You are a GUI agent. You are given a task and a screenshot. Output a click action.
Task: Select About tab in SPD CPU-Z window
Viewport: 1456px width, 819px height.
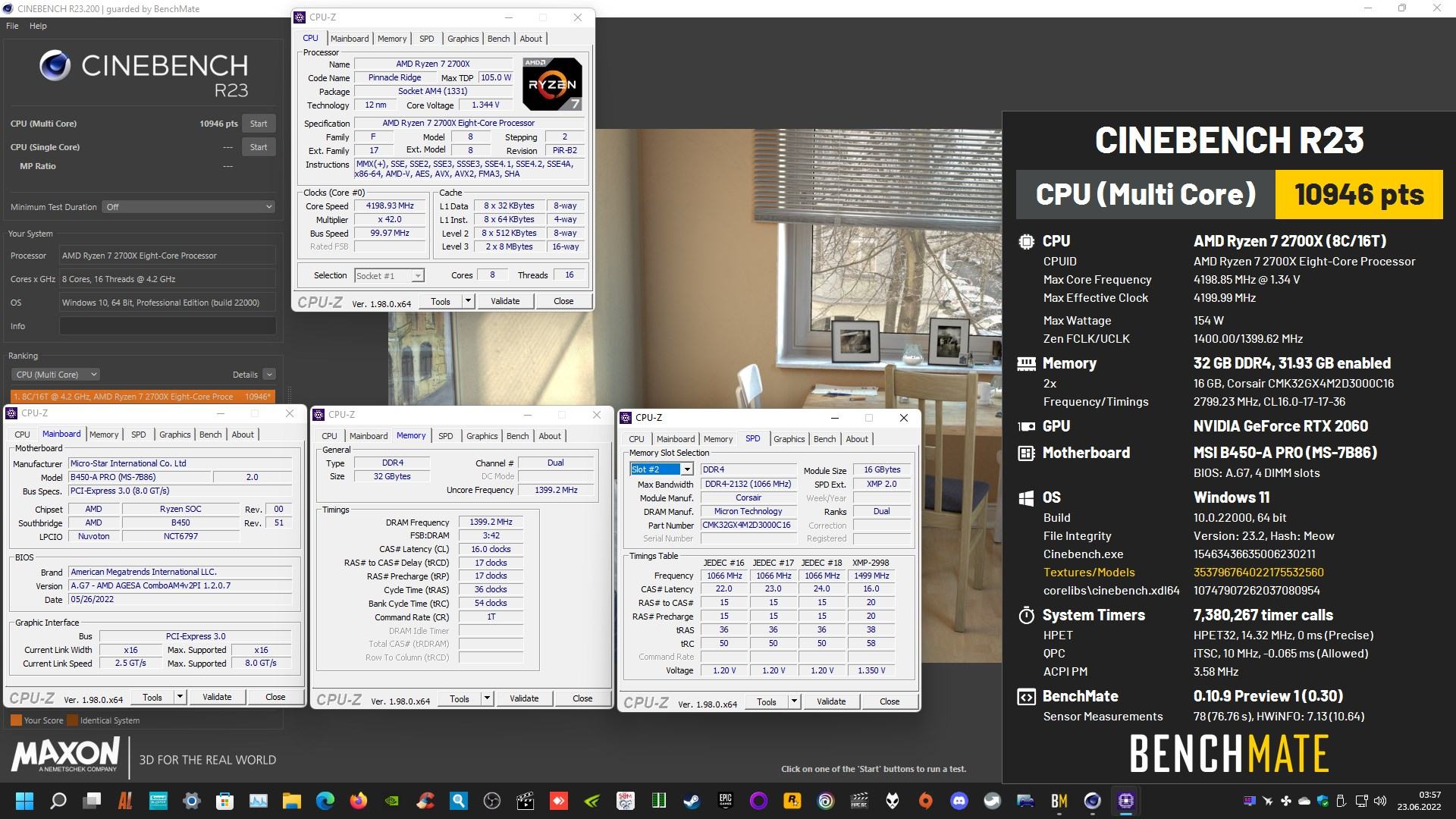(x=857, y=439)
